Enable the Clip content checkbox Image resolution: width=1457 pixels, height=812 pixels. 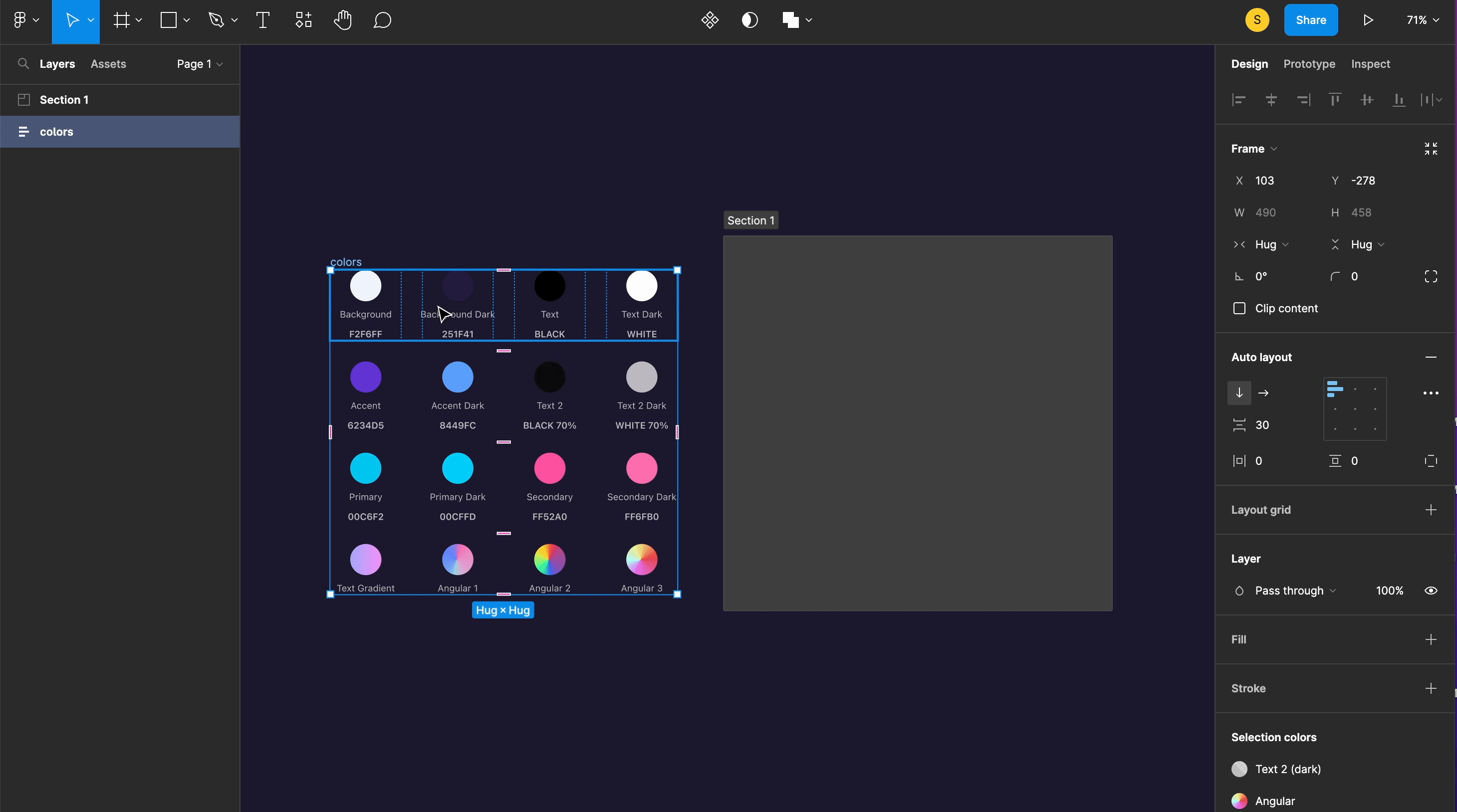(1239, 308)
